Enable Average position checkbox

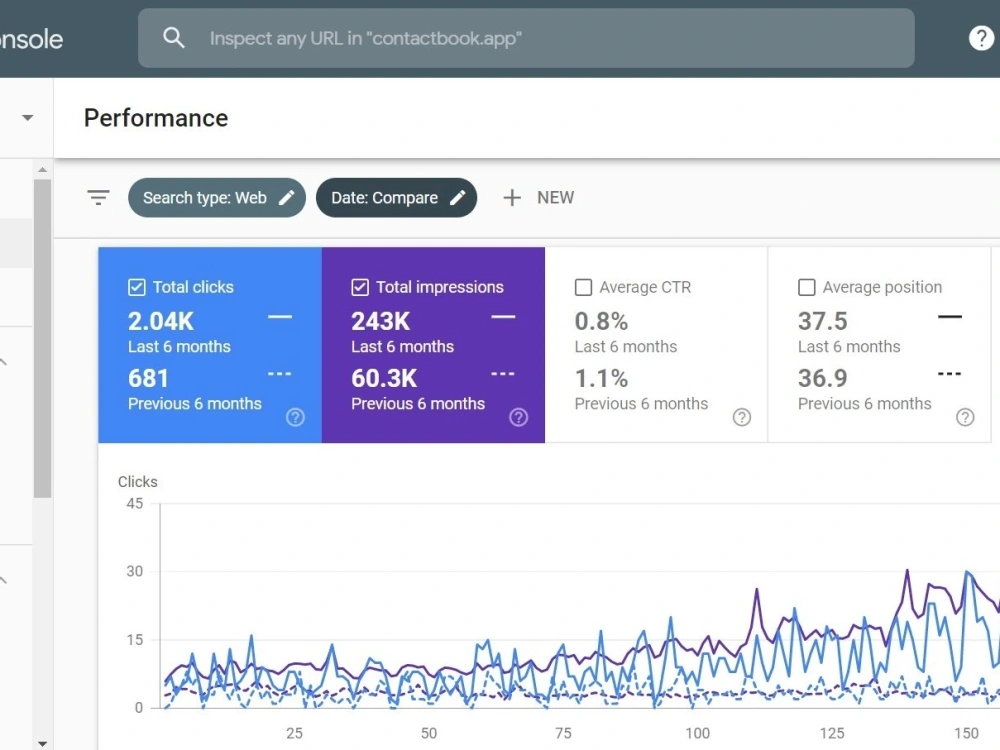[x=806, y=287]
